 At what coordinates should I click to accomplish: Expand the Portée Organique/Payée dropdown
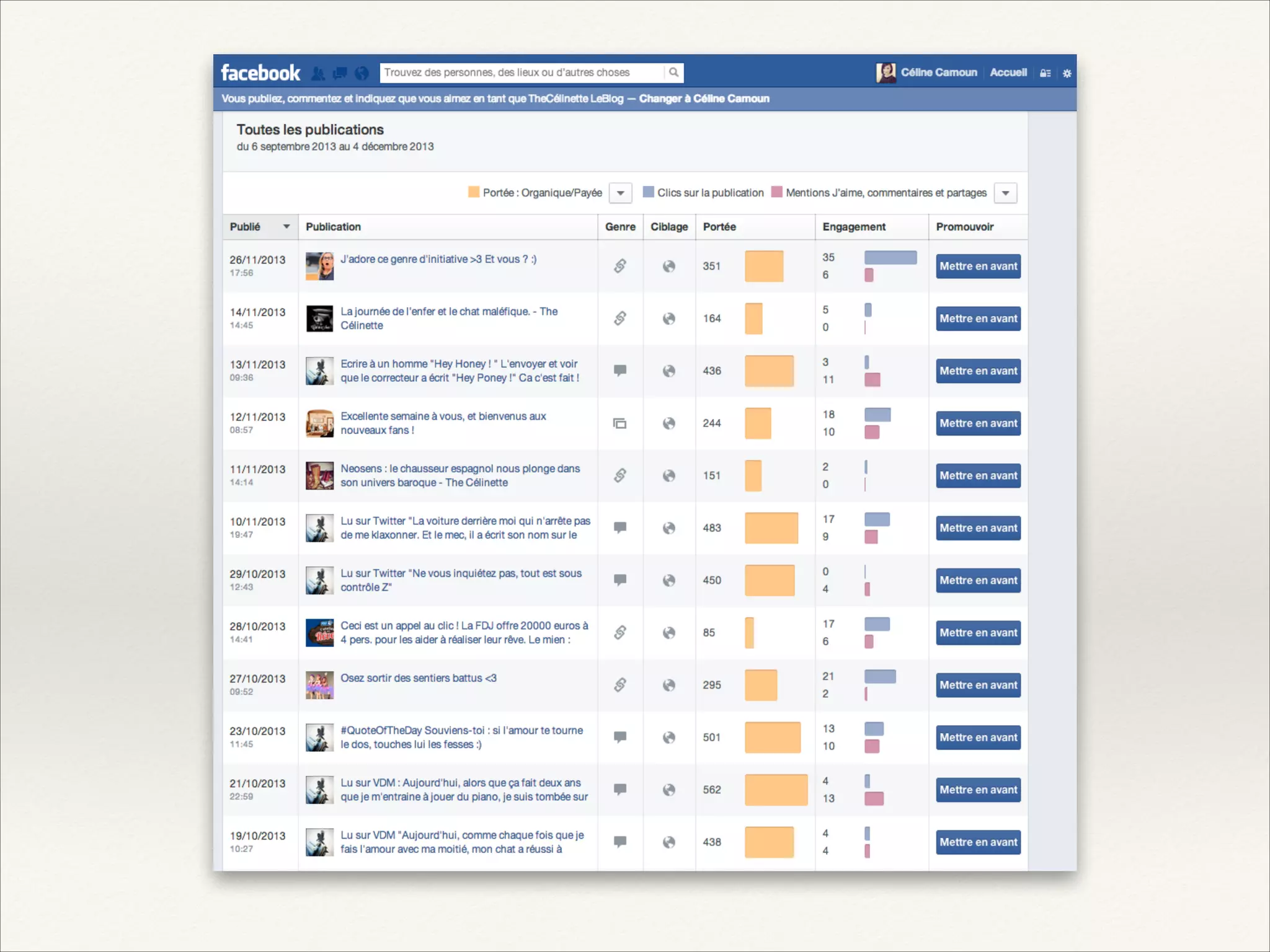pyautogui.click(x=620, y=193)
